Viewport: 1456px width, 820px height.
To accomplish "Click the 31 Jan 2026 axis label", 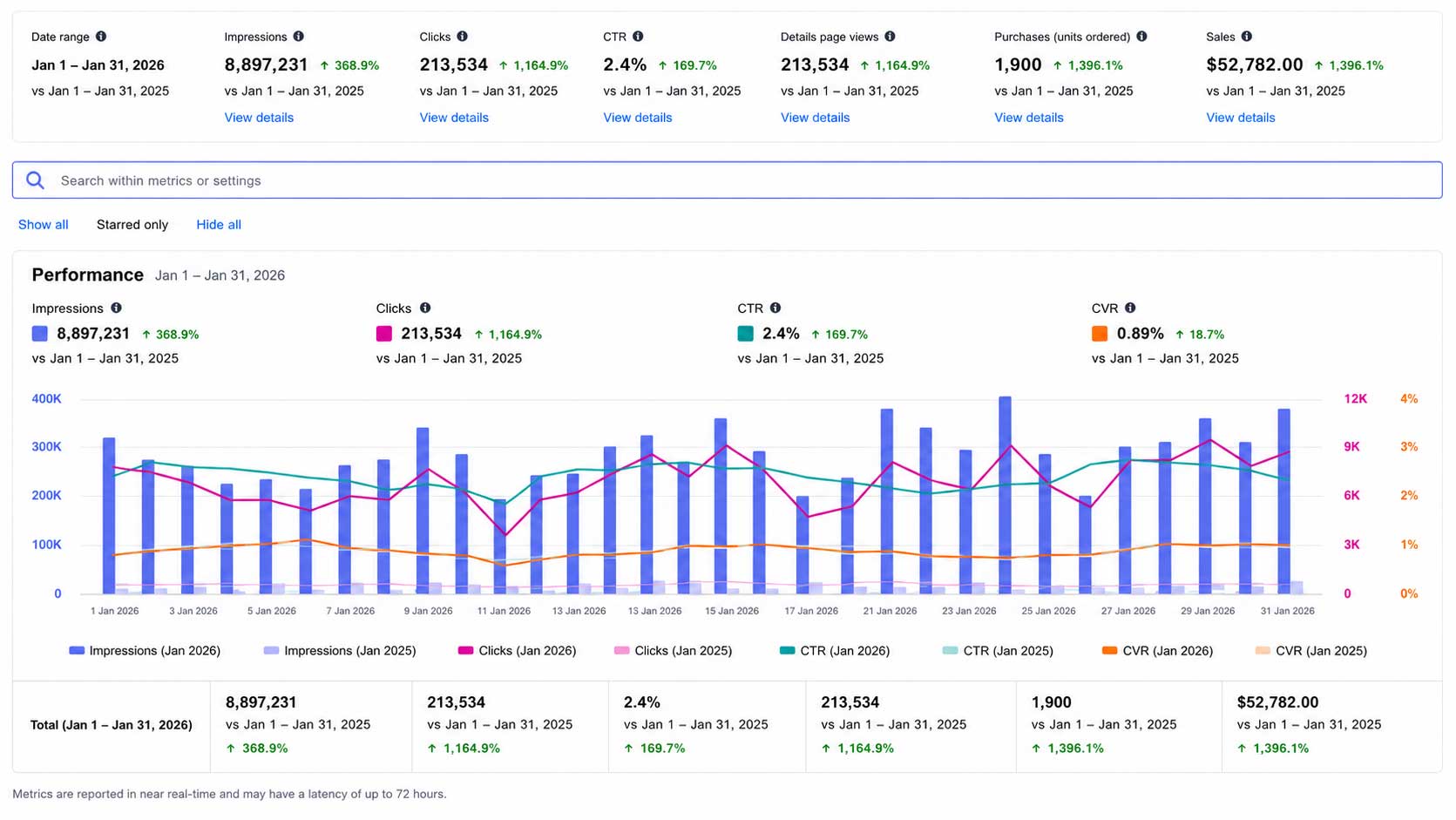I will coord(1288,611).
